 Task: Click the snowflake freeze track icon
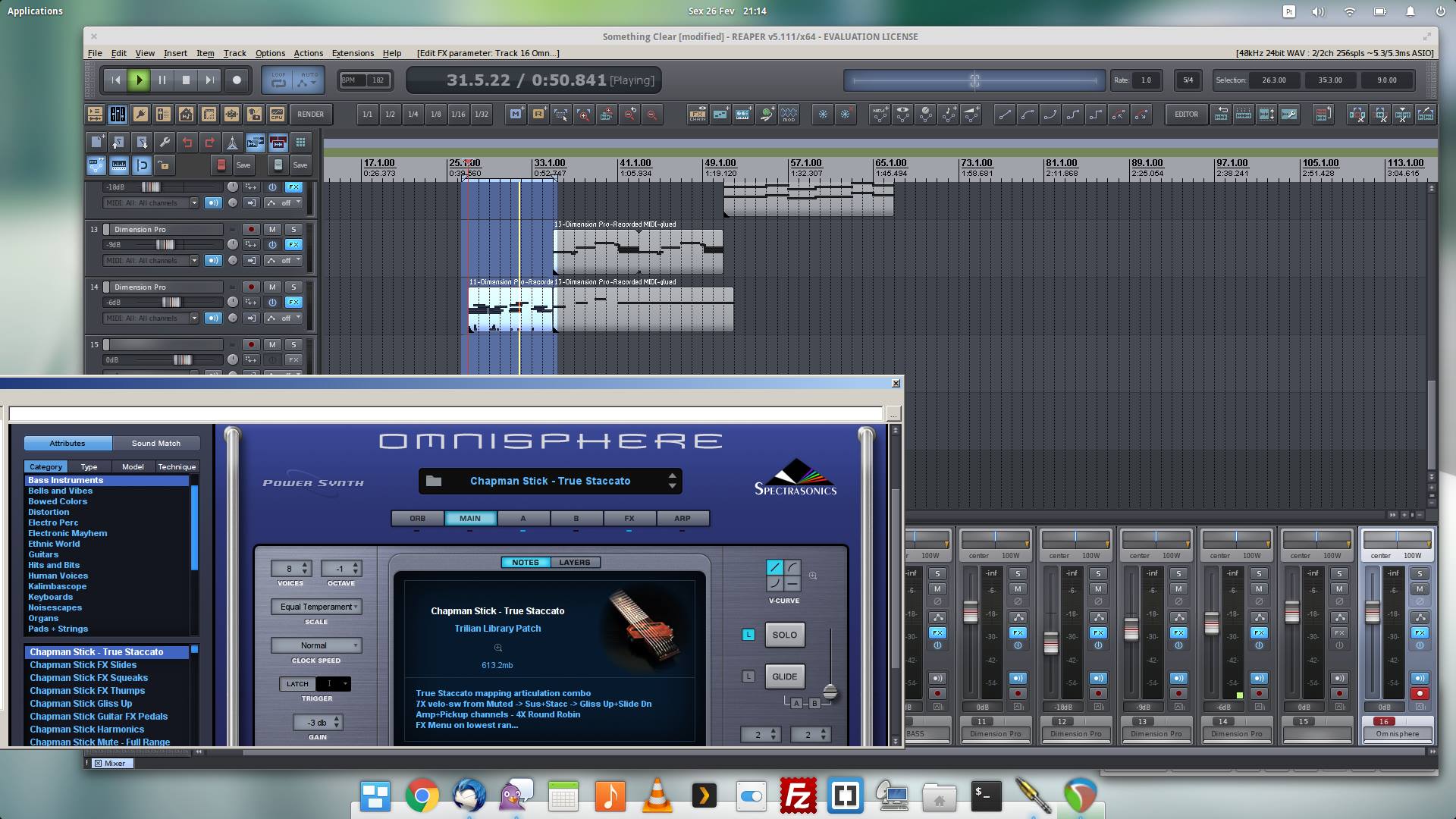823,115
